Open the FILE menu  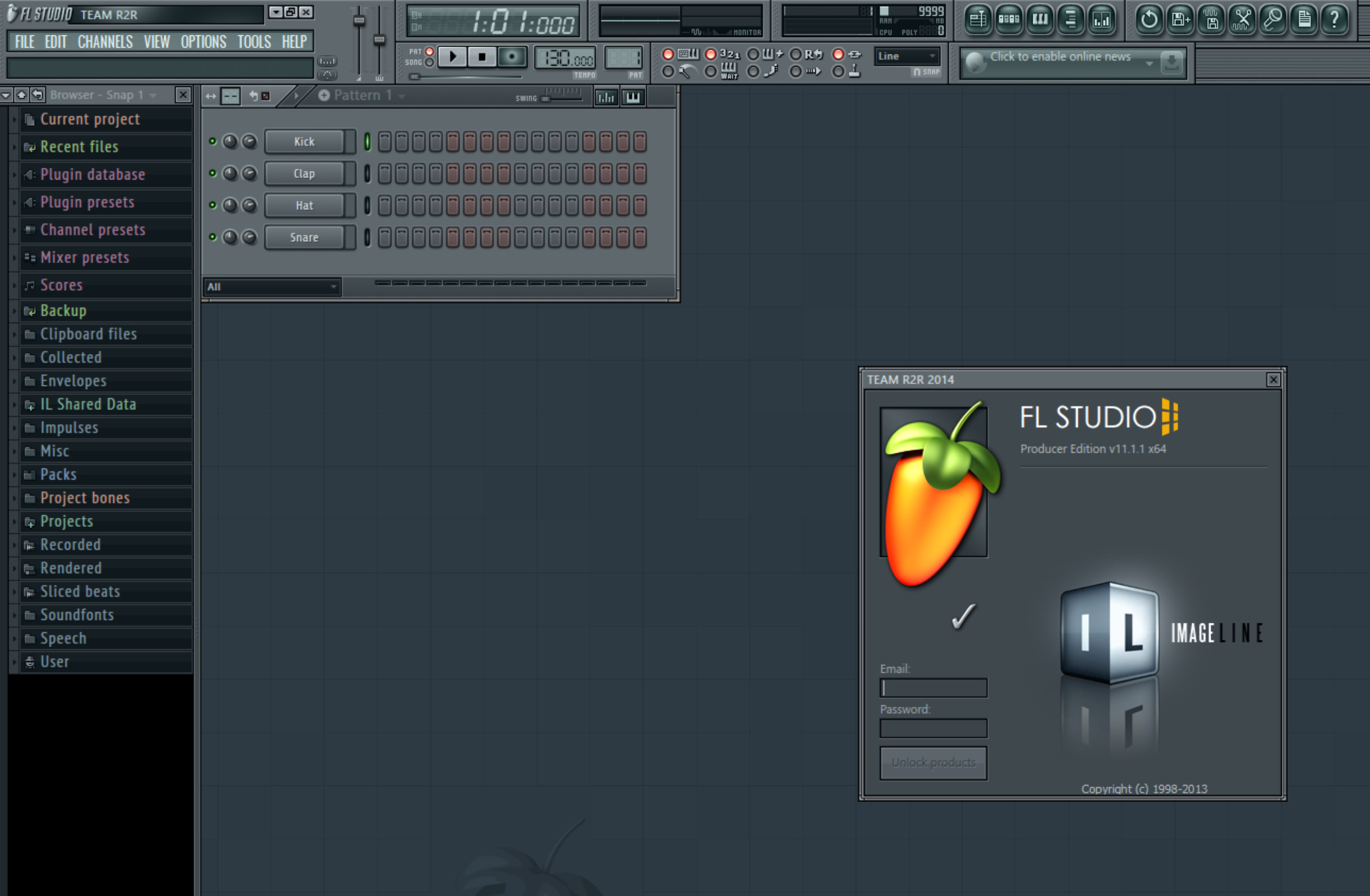click(25, 42)
